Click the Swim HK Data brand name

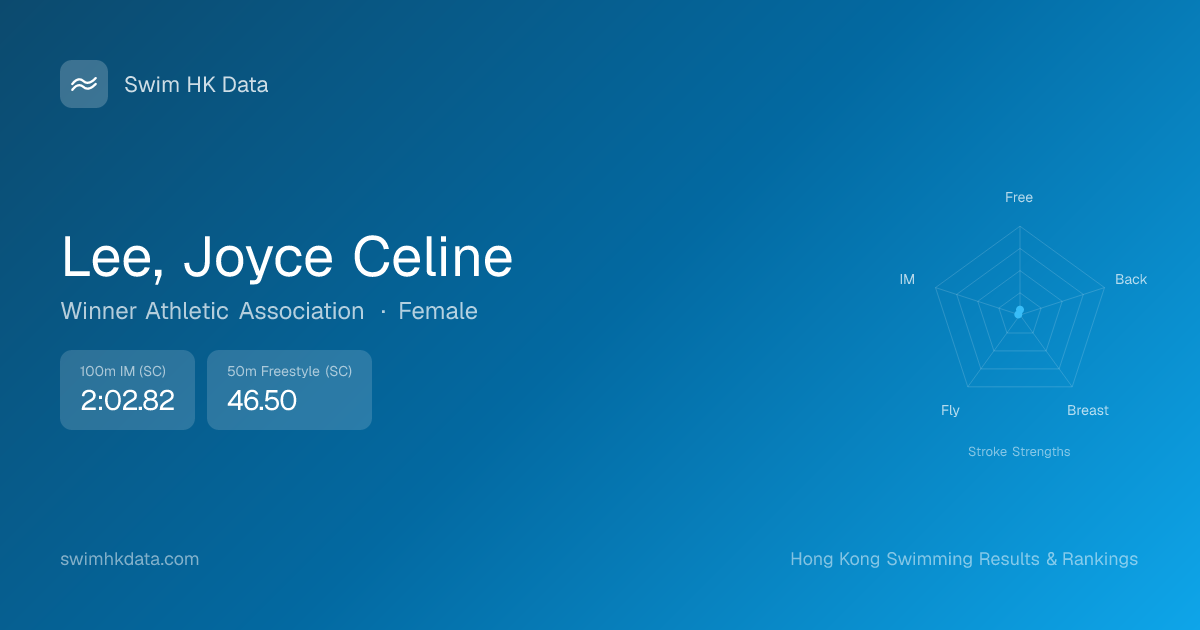[x=196, y=85]
